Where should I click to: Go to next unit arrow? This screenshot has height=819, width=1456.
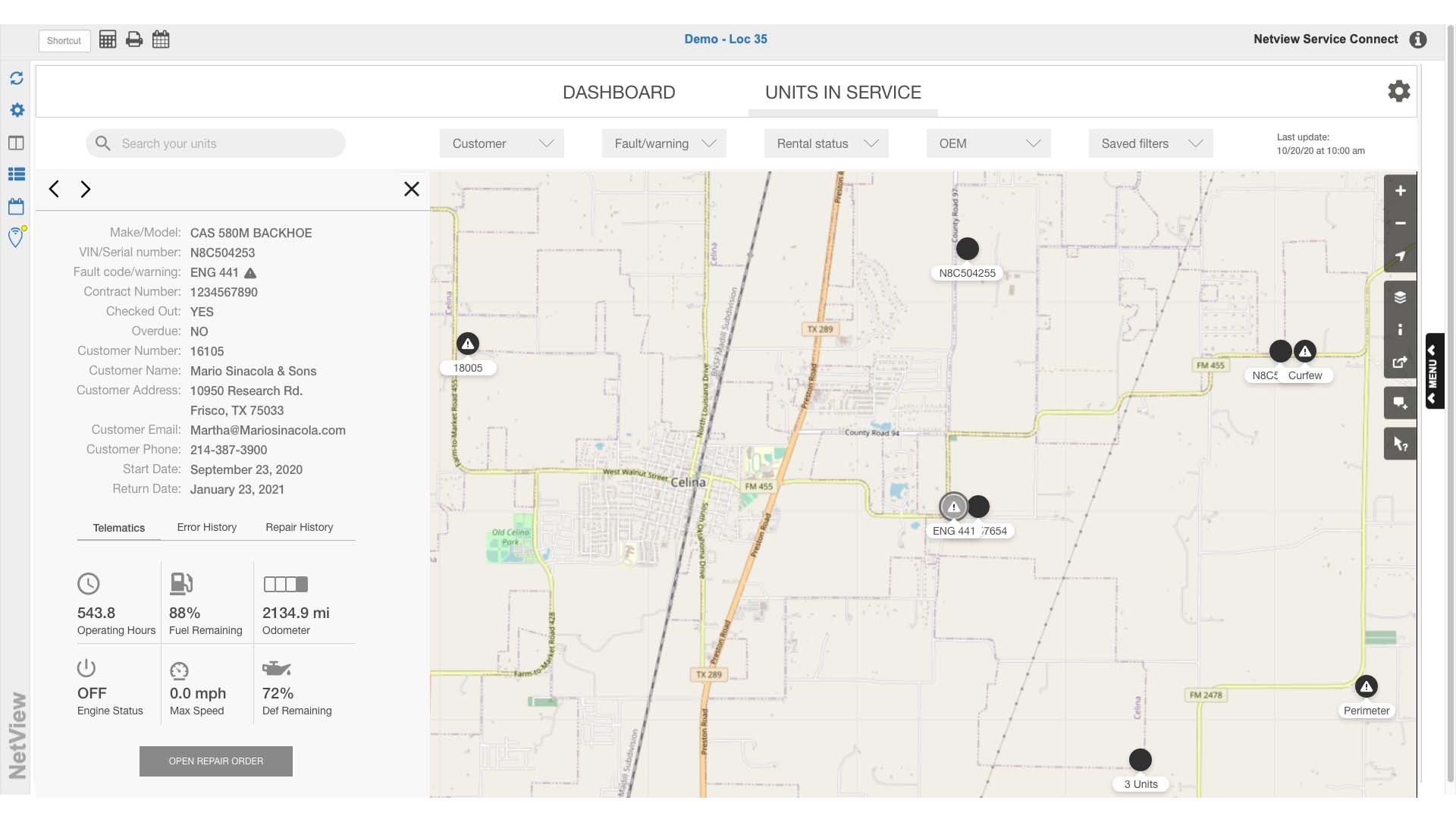click(86, 189)
